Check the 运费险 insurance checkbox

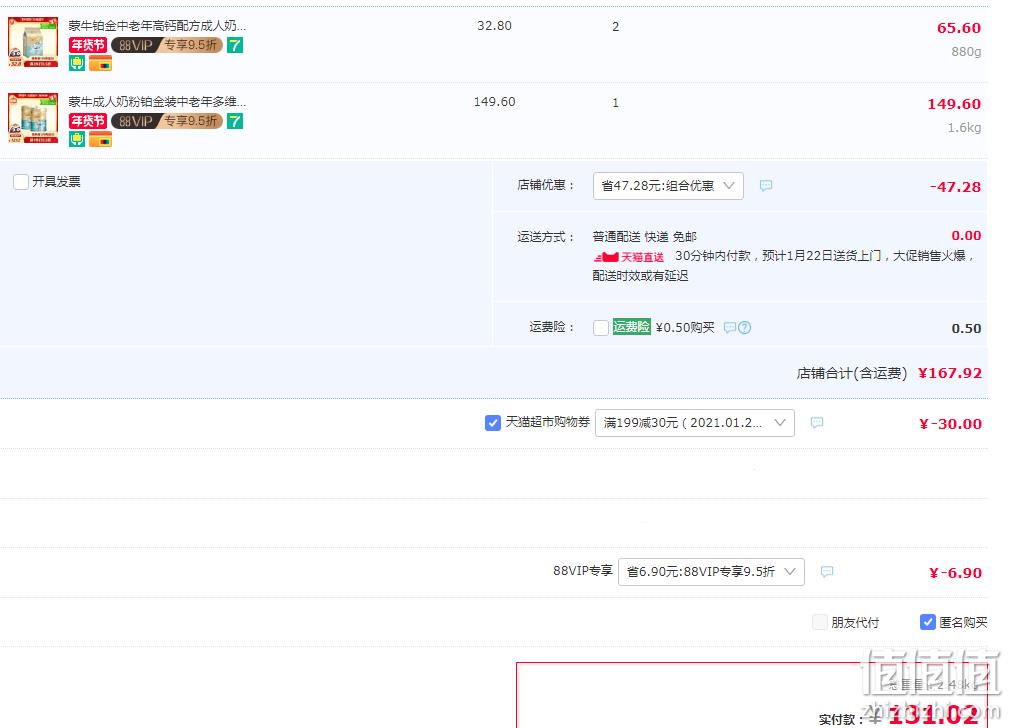[x=601, y=327]
